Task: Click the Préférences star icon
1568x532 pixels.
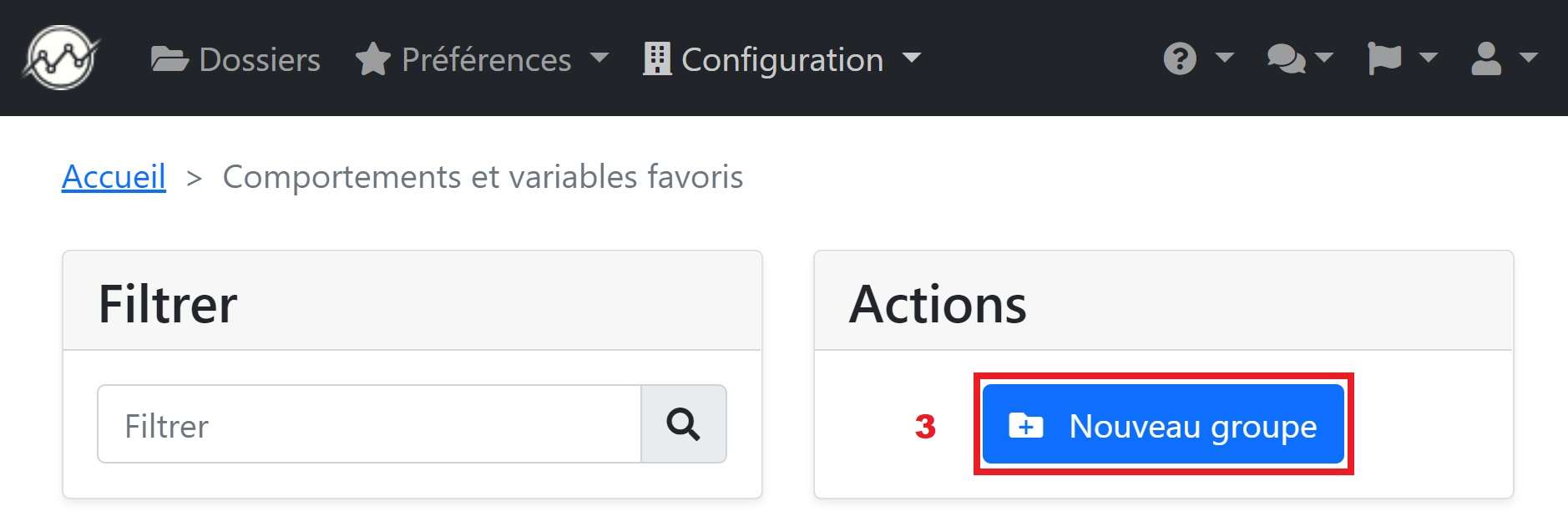Action: pyautogui.click(x=372, y=59)
